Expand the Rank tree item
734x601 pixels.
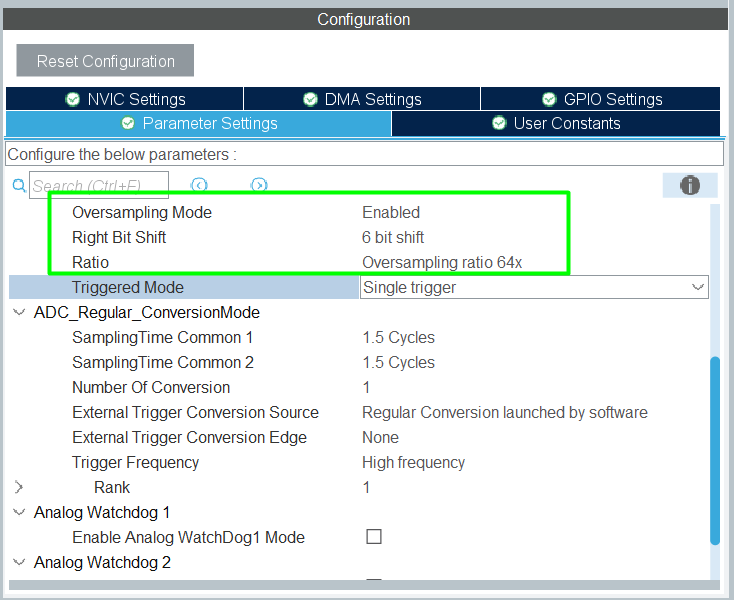coord(19,487)
